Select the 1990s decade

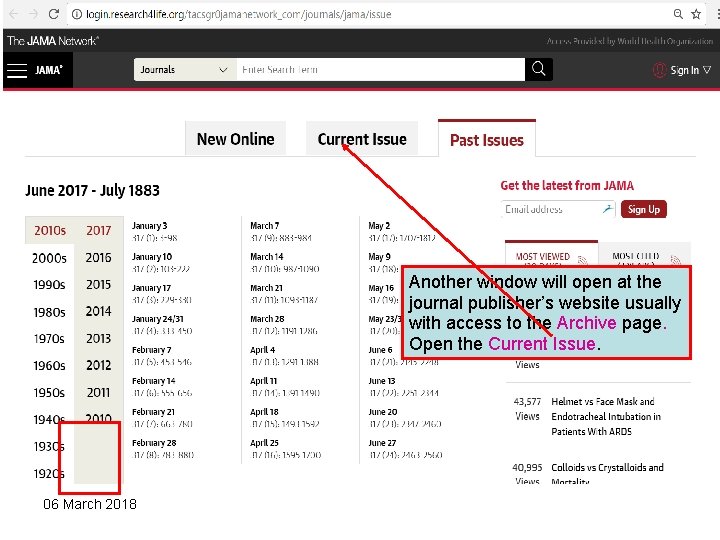coord(49,285)
